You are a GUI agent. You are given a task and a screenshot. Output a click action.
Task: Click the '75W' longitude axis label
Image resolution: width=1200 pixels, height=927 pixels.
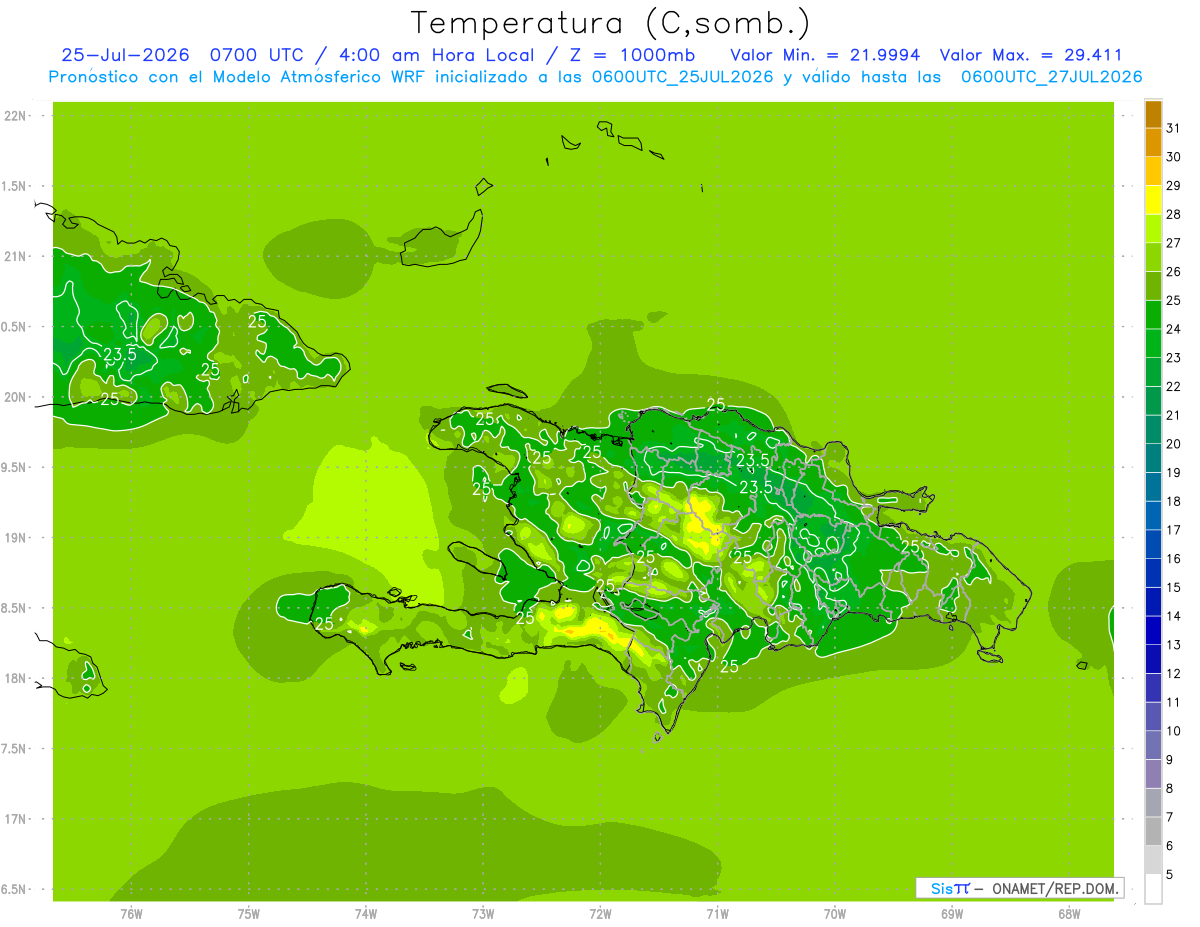pos(249,914)
